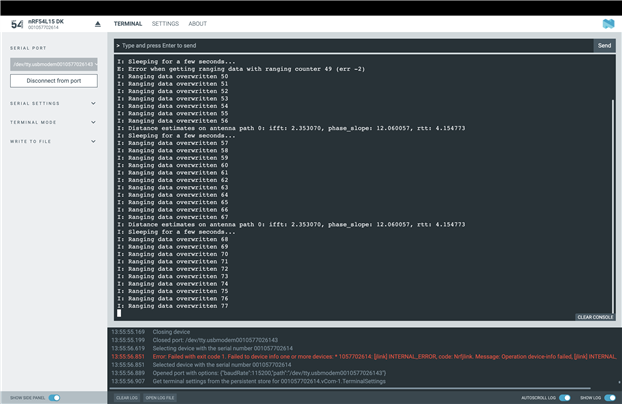622x404 pixels.
Task: Click the SERIAL PORT section label
Action: coord(28,48)
